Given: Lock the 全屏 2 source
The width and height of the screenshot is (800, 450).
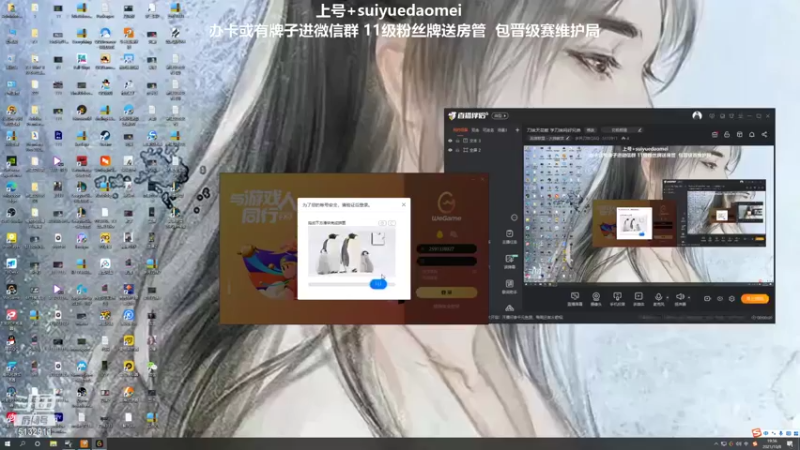Looking at the screenshot, I should (458, 150).
